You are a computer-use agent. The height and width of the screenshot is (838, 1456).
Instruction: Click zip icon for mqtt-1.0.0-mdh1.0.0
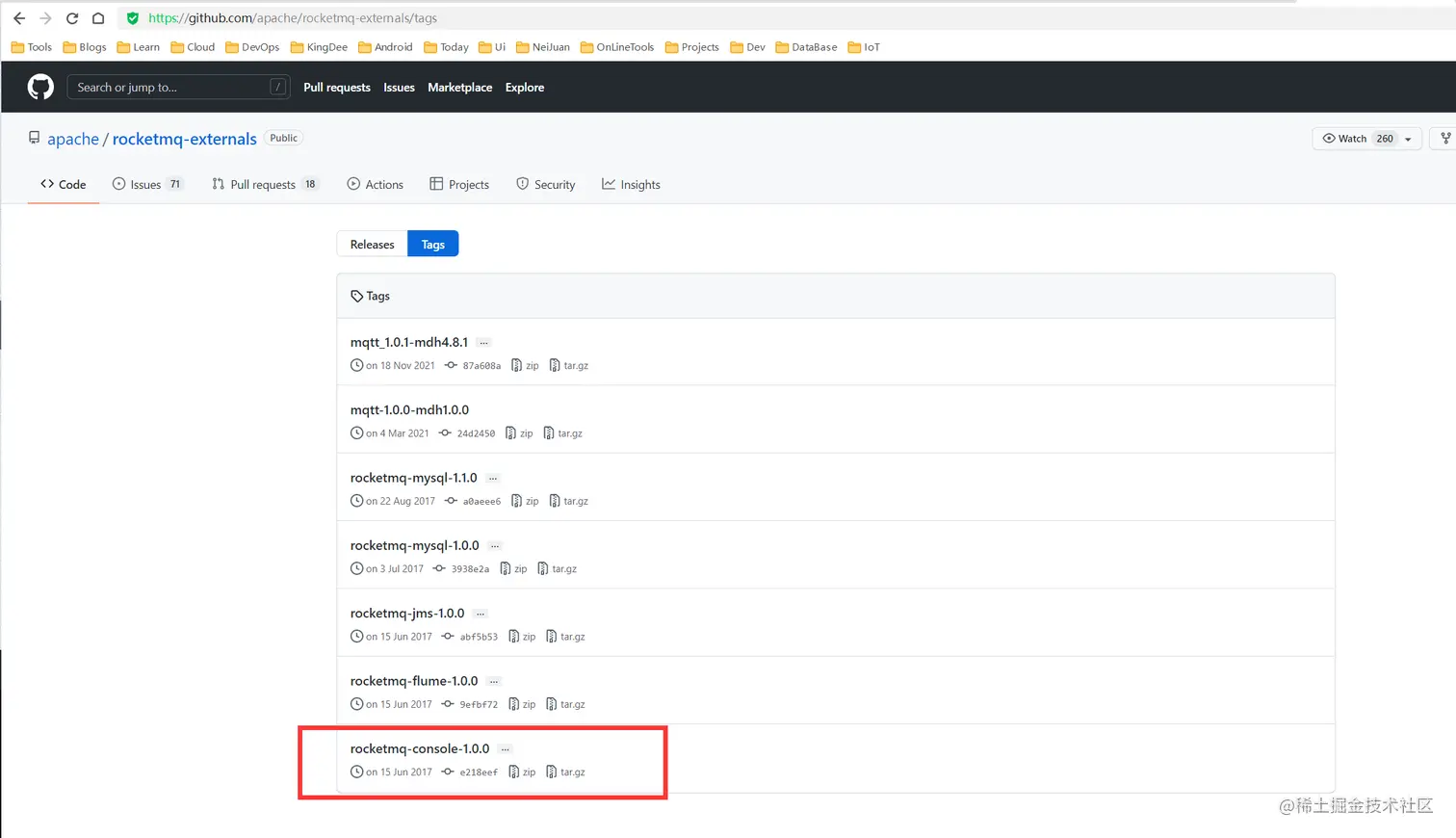511,433
